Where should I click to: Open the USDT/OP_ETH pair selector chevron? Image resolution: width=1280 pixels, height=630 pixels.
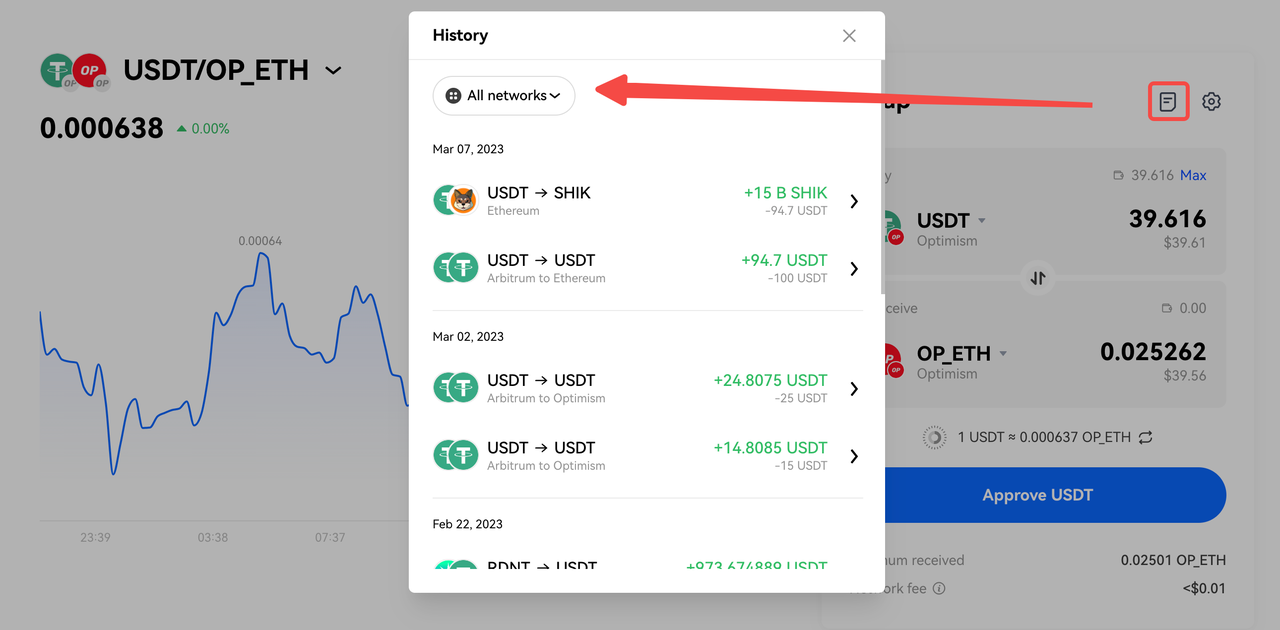pos(333,71)
